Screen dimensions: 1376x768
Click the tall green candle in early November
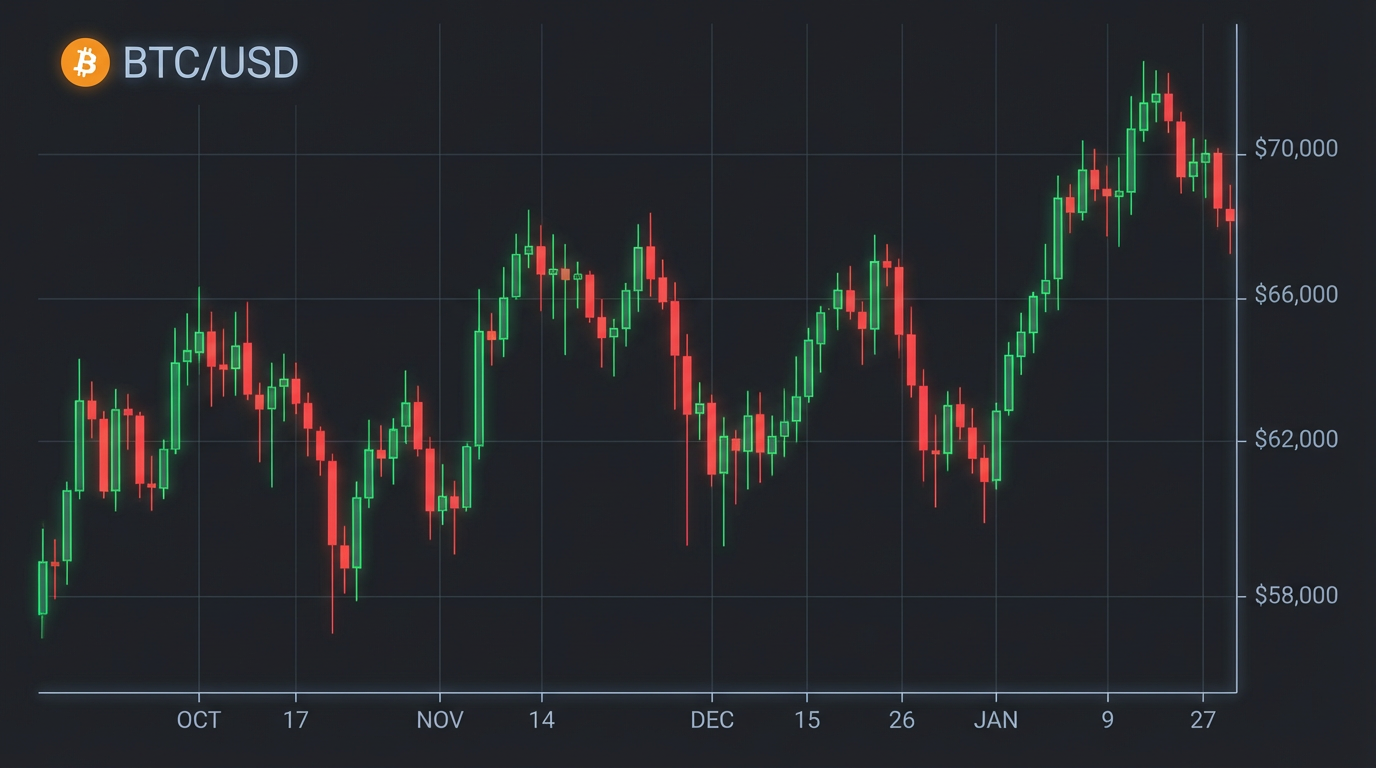click(x=479, y=388)
